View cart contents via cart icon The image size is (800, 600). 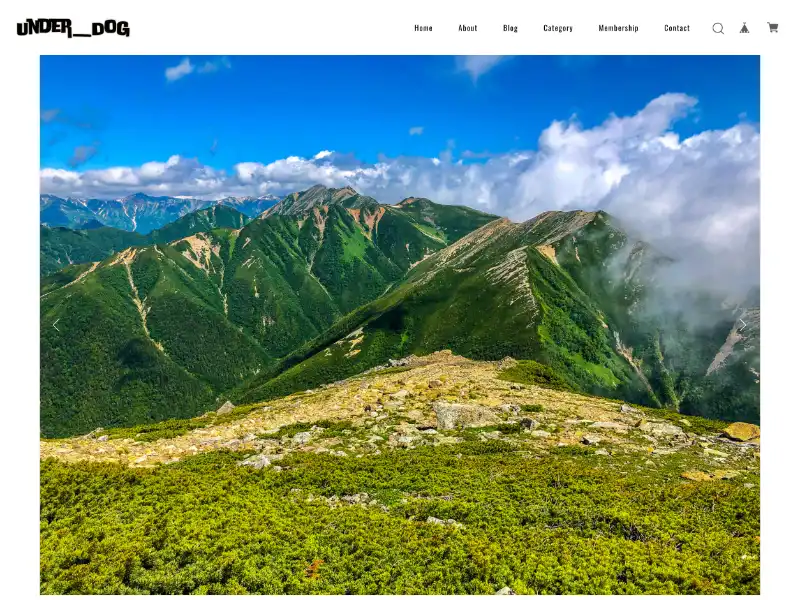(x=772, y=28)
